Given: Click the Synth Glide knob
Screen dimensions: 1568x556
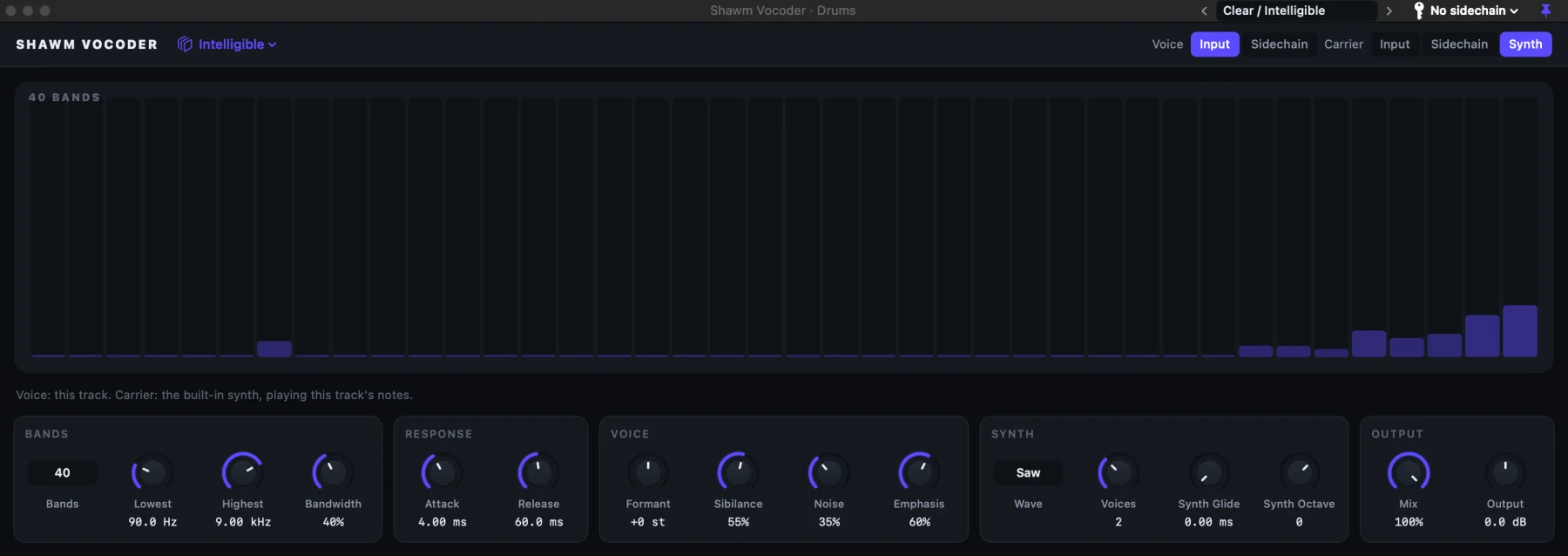Looking at the screenshot, I should [x=1209, y=472].
